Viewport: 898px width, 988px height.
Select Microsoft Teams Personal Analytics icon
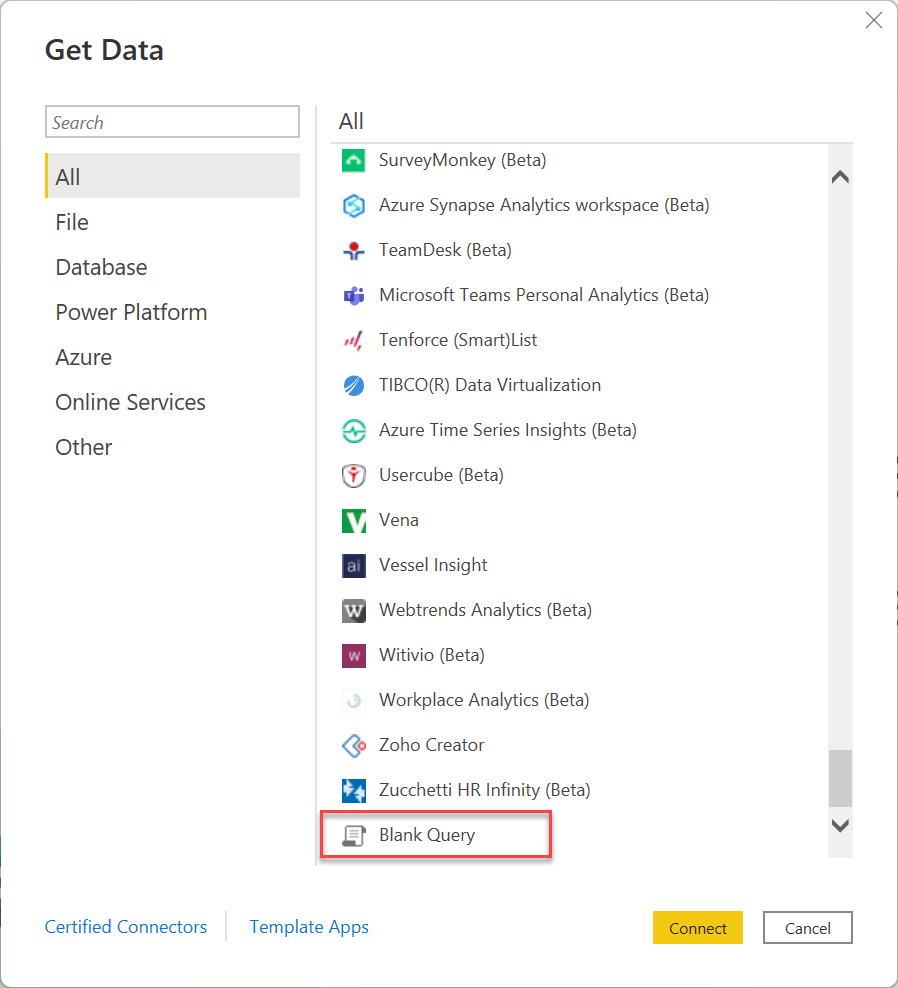(354, 295)
